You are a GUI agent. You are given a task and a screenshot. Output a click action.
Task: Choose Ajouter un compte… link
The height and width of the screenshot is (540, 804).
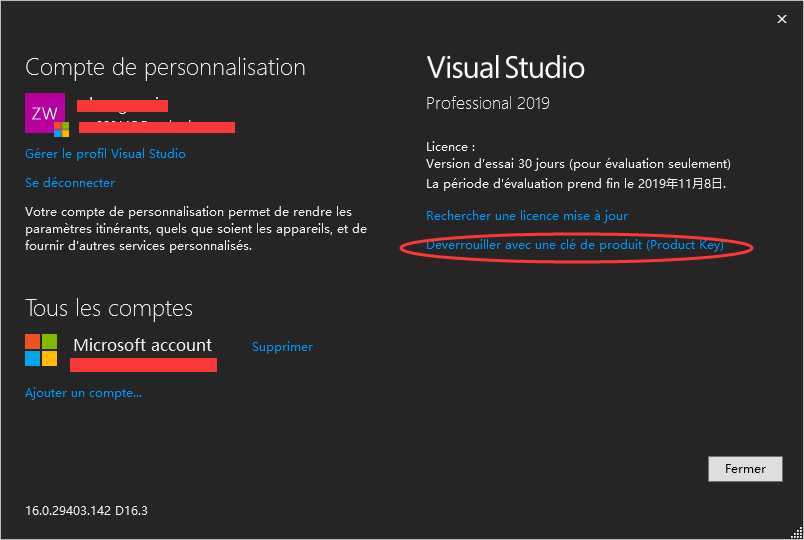(84, 393)
